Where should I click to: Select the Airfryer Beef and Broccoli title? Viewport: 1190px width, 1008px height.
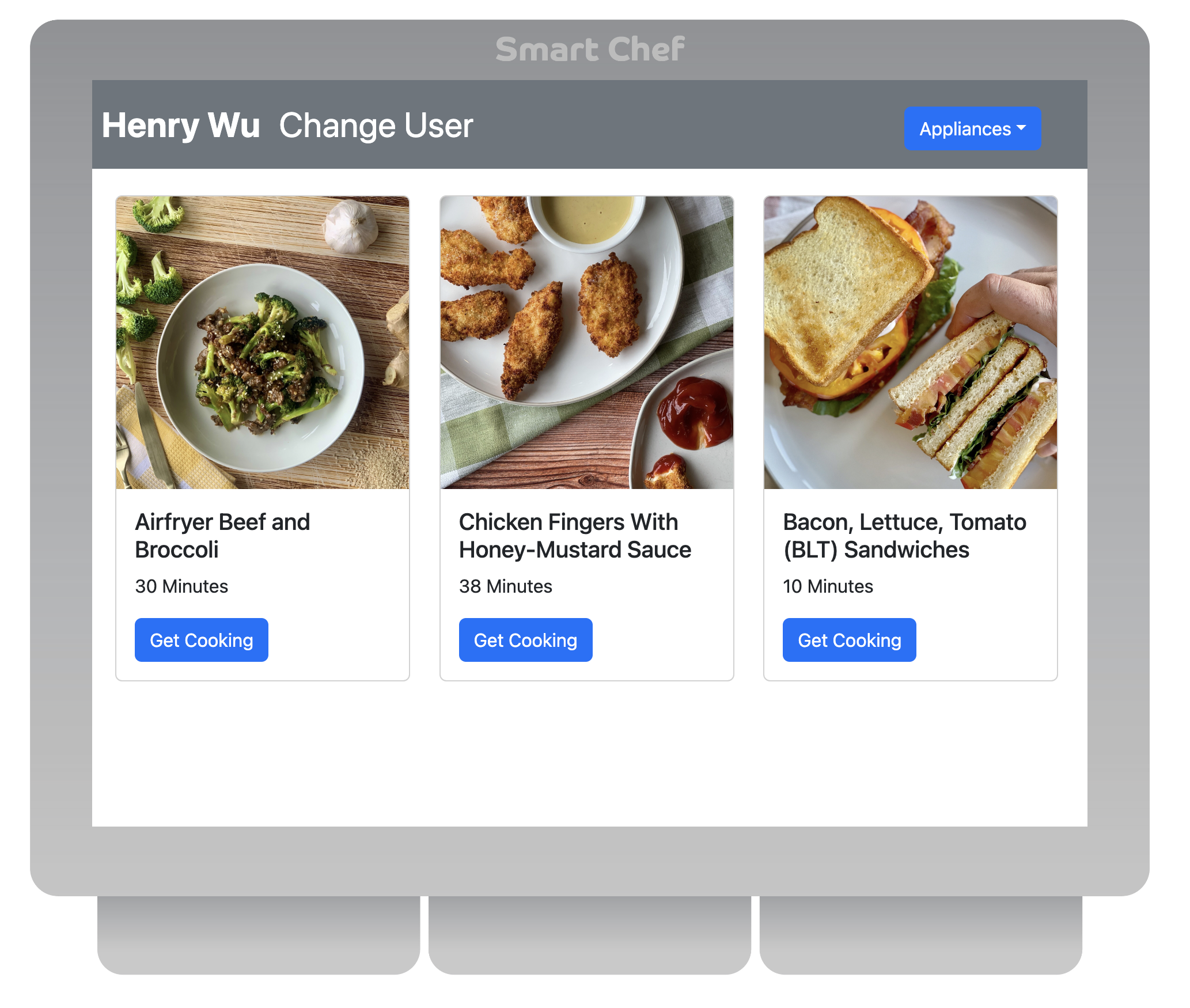(x=222, y=536)
